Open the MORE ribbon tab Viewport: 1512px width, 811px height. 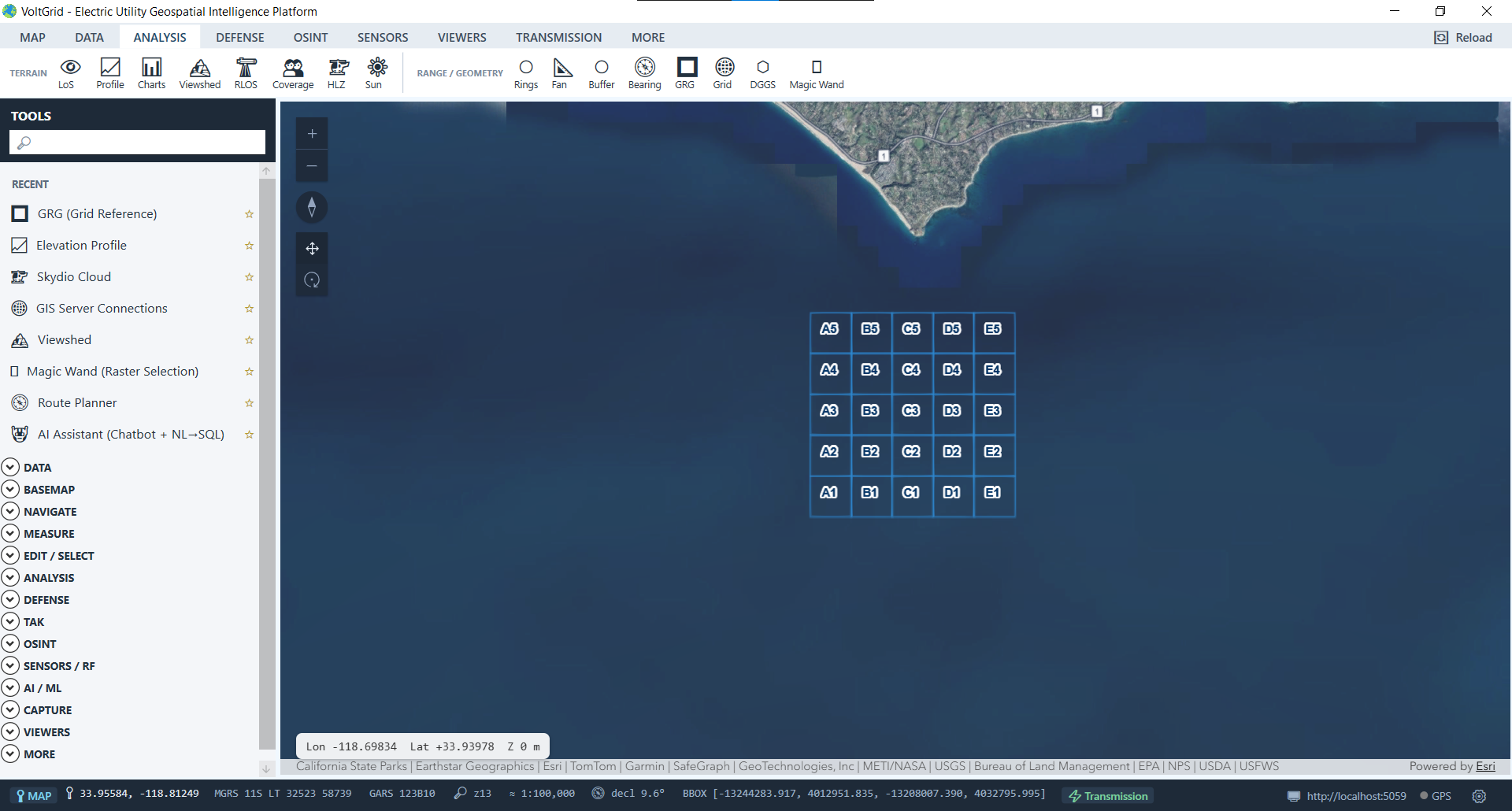[x=648, y=38]
